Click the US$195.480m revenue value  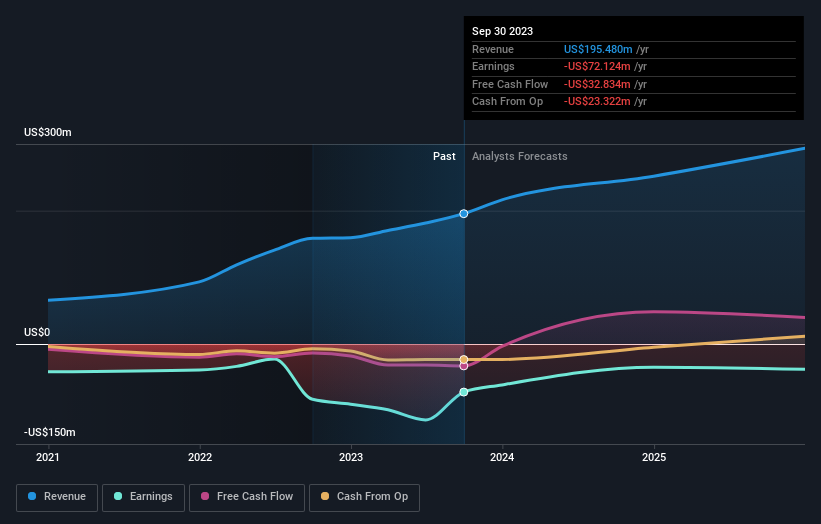598,49
